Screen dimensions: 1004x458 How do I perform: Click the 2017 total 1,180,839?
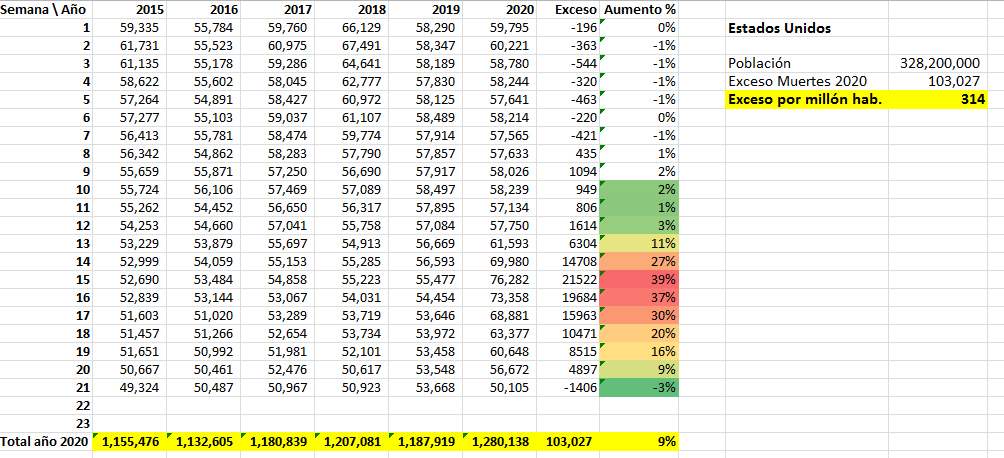tap(277, 441)
